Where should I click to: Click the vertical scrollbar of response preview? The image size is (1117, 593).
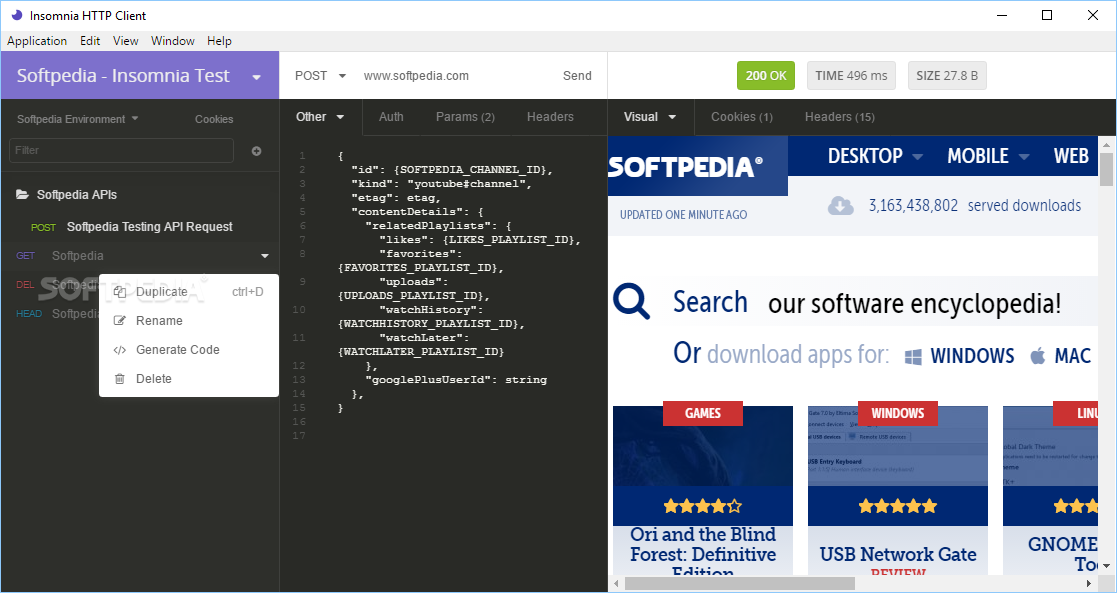pos(1106,170)
